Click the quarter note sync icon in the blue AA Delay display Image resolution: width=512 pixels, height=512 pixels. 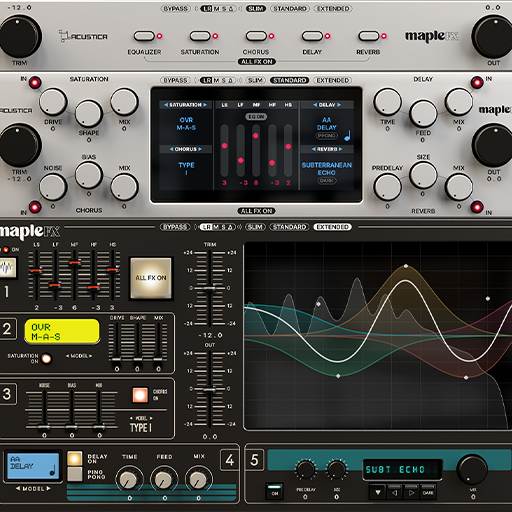[52, 471]
